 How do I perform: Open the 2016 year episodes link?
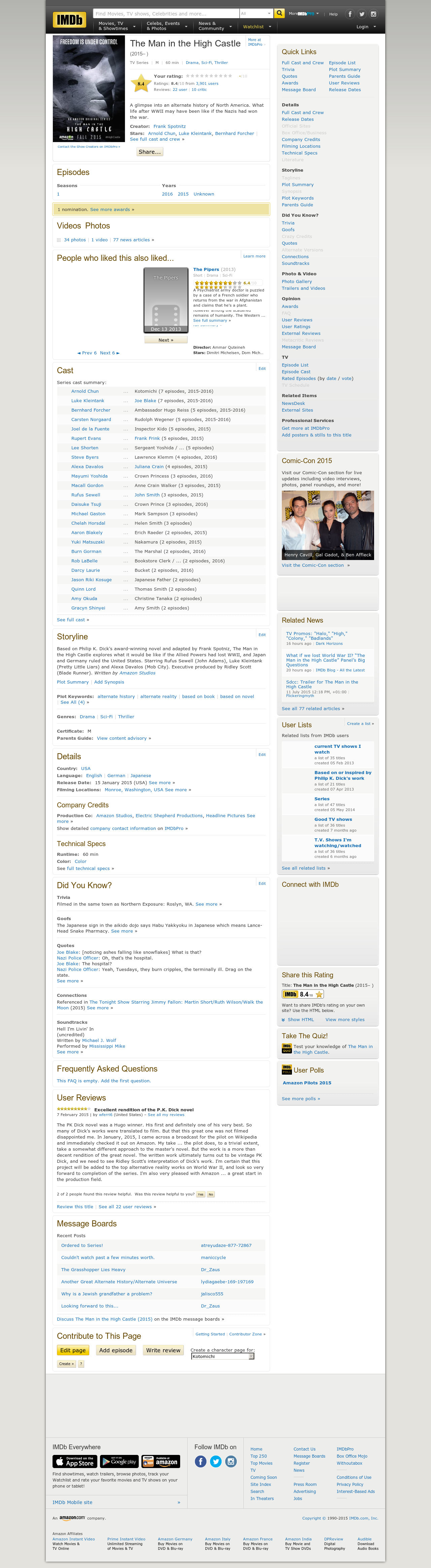tap(167, 194)
